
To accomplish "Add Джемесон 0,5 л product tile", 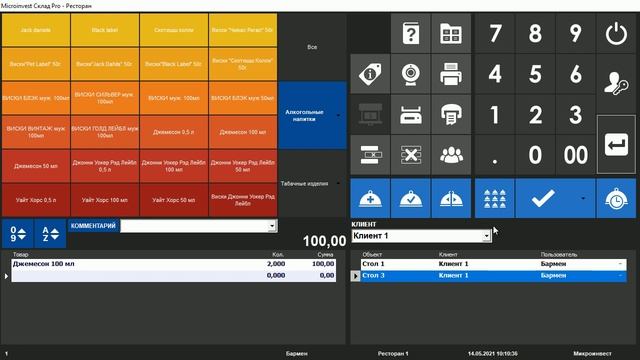I will pos(174,132).
